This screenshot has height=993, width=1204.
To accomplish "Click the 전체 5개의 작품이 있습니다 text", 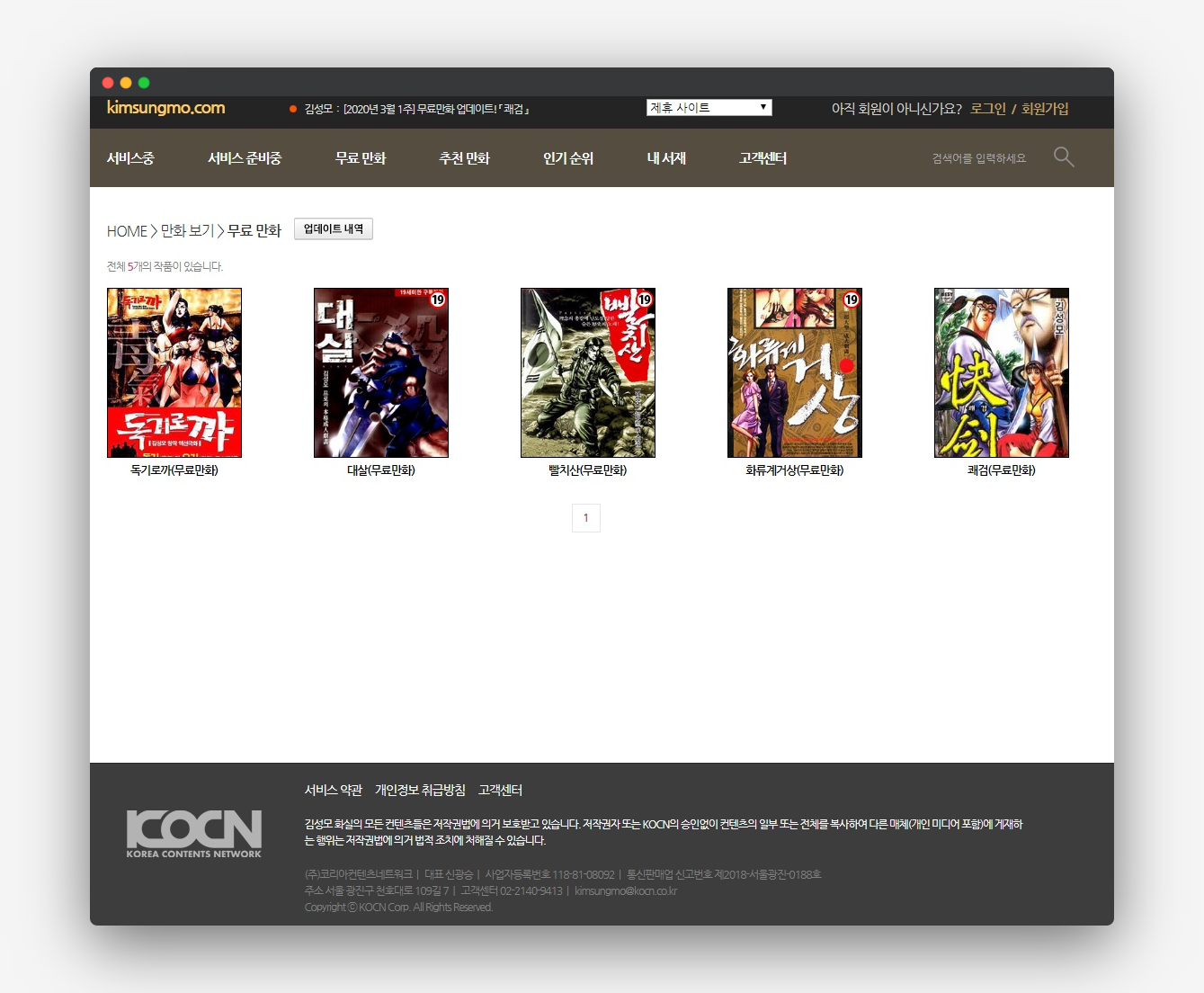I will [165, 266].
